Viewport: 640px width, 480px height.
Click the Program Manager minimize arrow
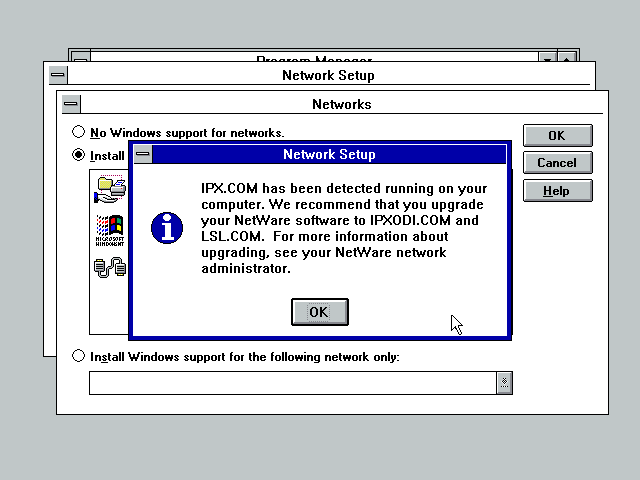(x=547, y=58)
